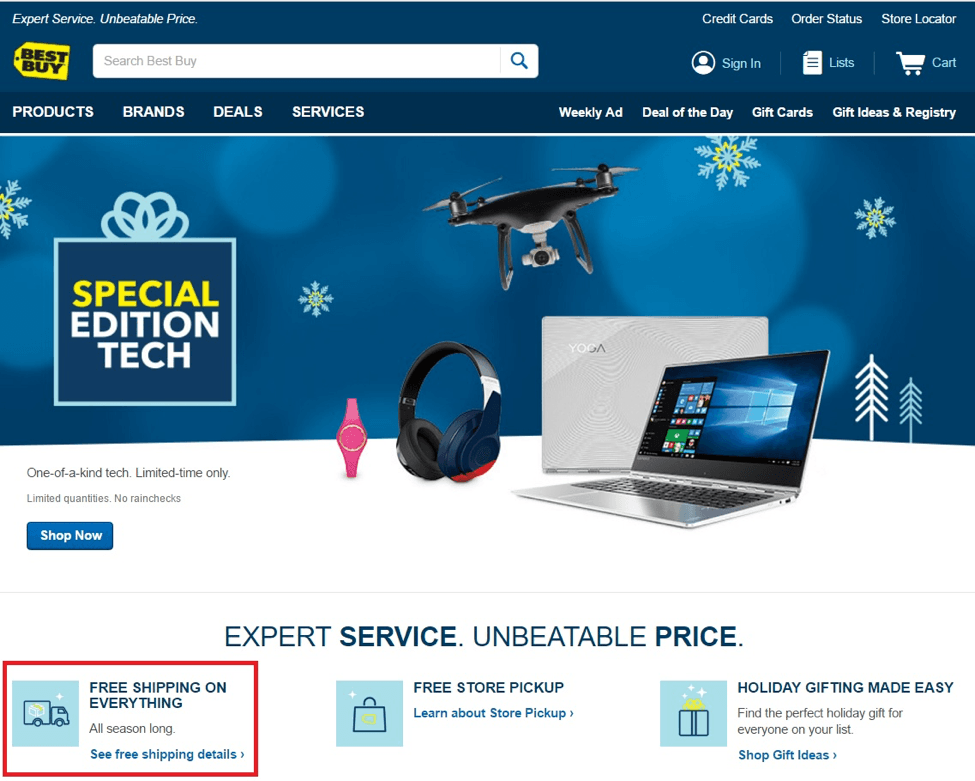975x781 pixels.
Task: Click the free shipping truck icon
Action: [46, 714]
